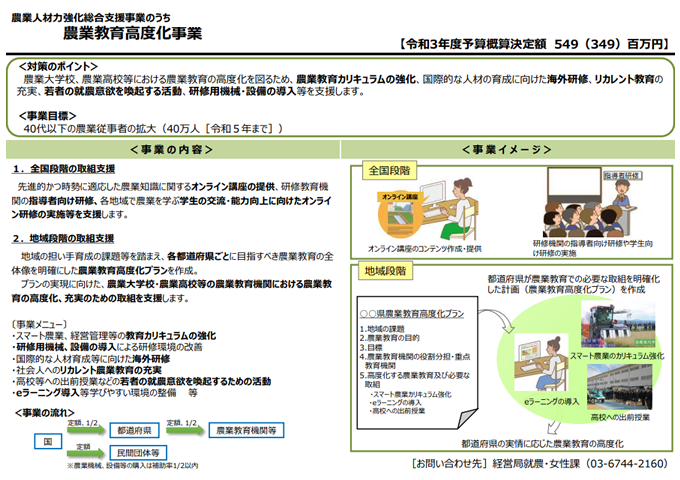The width and height of the screenshot is (680, 480).
Task: Click the text 都道府県の実情に応じた農業教育の高度化
Action: [x=542, y=444]
